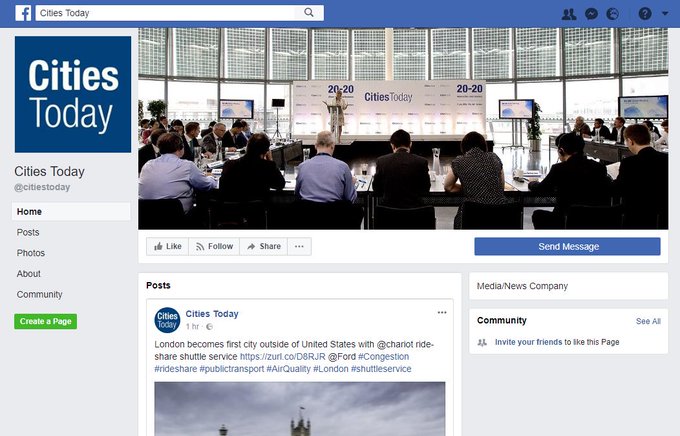Open the #London hashtag
Viewport: 680px width, 436px height.
coord(330,369)
